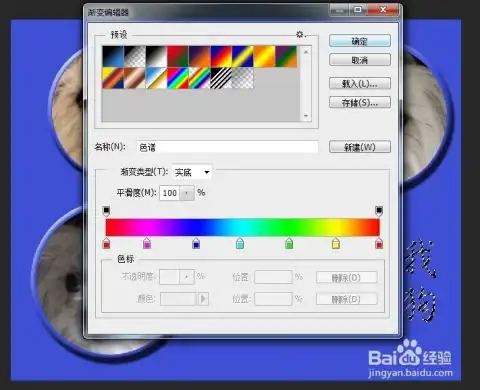This screenshot has width=480, height=390.
Task: Choose the foreground-to-transparent gradient preset
Action: [x=135, y=56]
